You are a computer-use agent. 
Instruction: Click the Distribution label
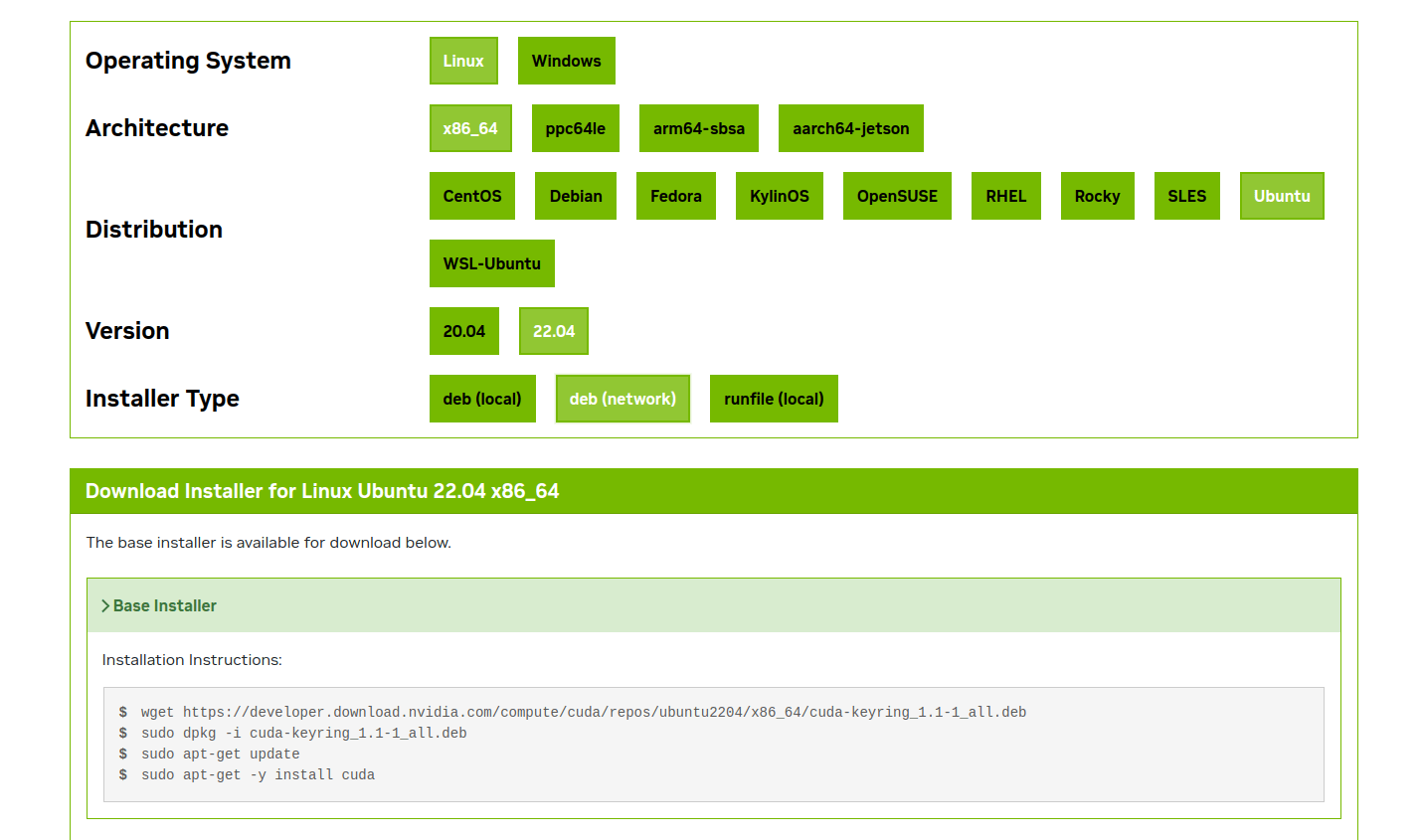[x=154, y=230]
